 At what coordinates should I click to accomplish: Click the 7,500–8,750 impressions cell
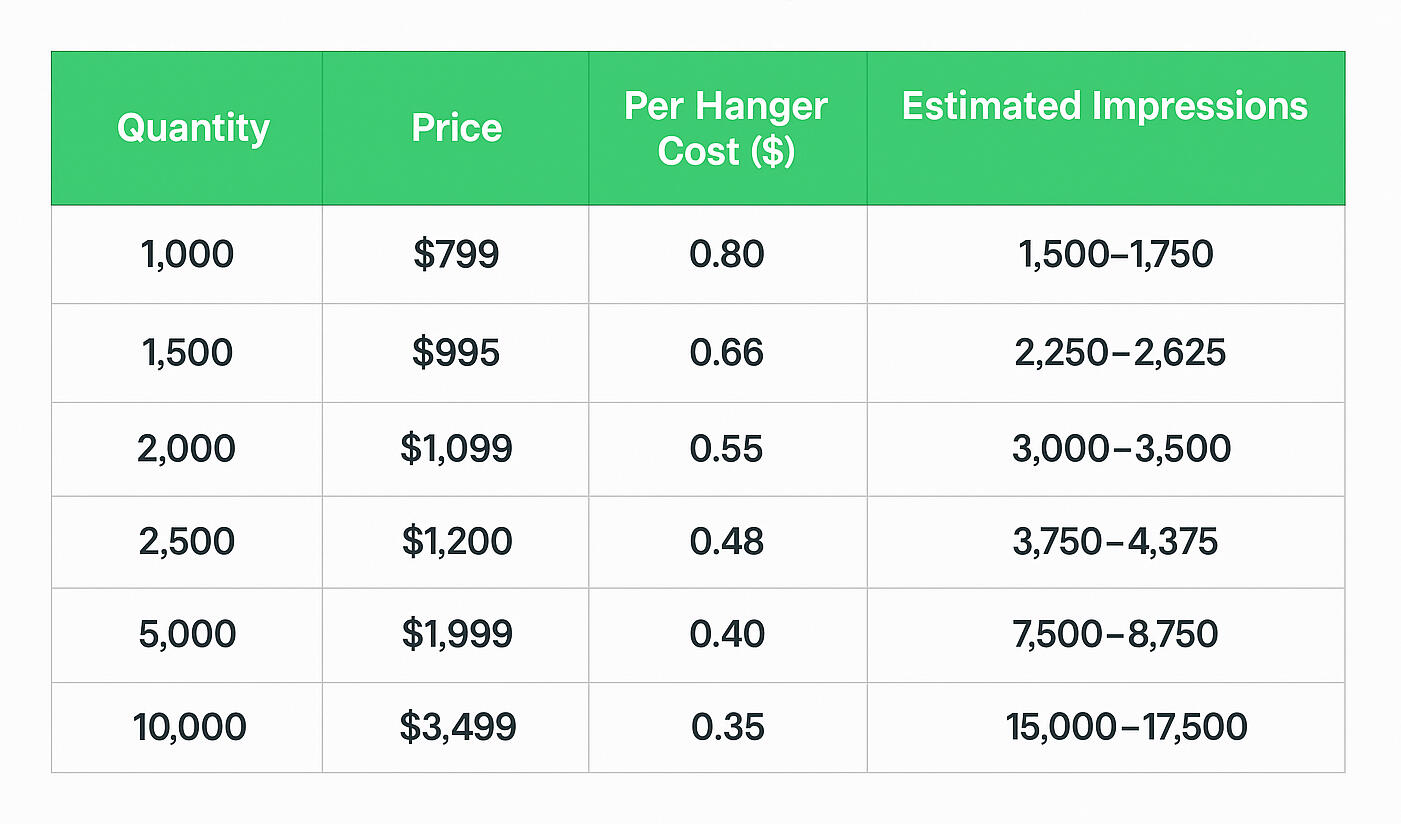1115,634
